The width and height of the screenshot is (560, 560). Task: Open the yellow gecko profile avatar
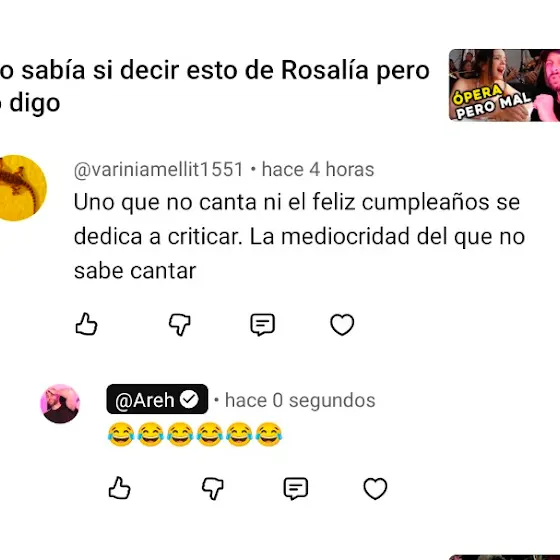pos(21,188)
